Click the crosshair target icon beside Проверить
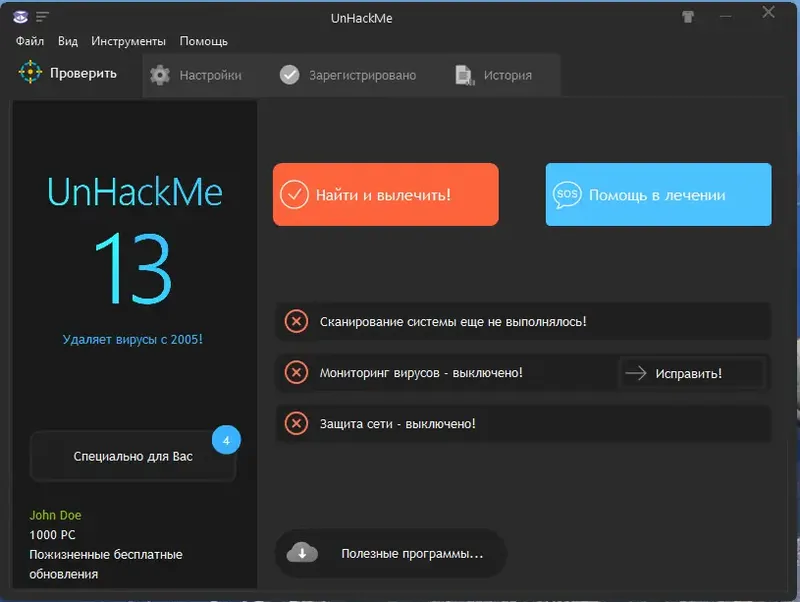 pyautogui.click(x=30, y=72)
